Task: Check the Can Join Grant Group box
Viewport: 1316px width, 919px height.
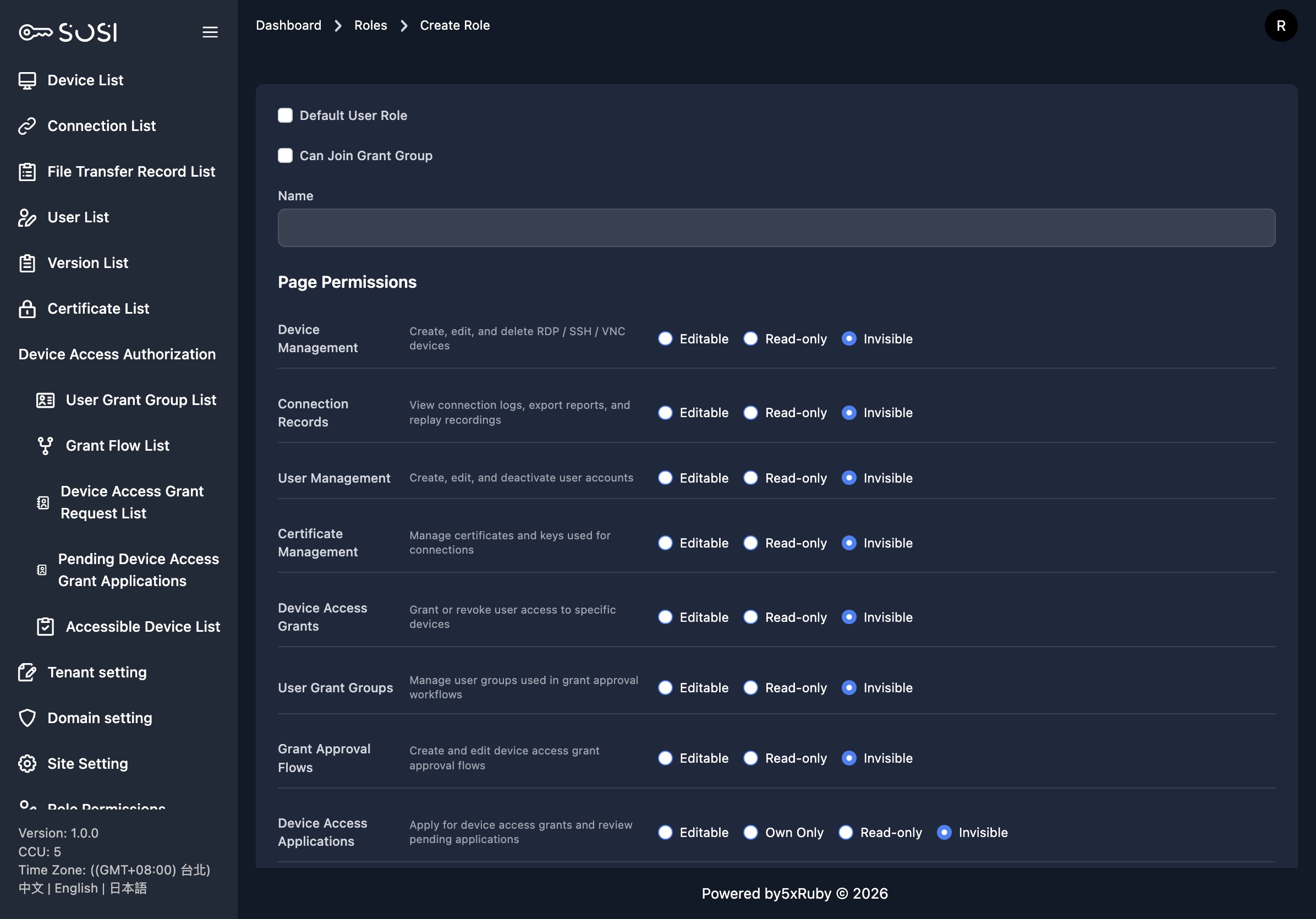Action: (x=285, y=155)
